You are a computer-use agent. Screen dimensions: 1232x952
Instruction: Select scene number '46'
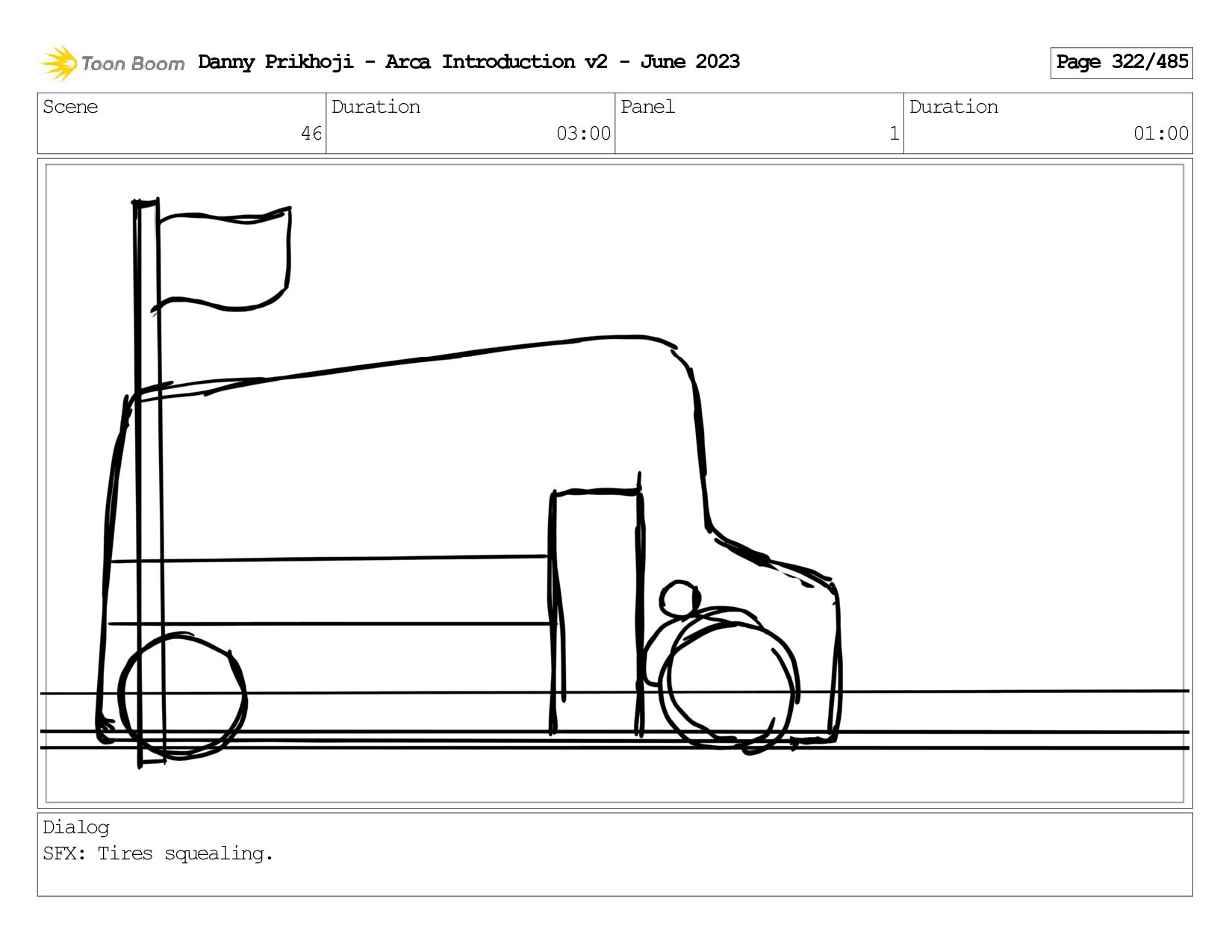[311, 134]
